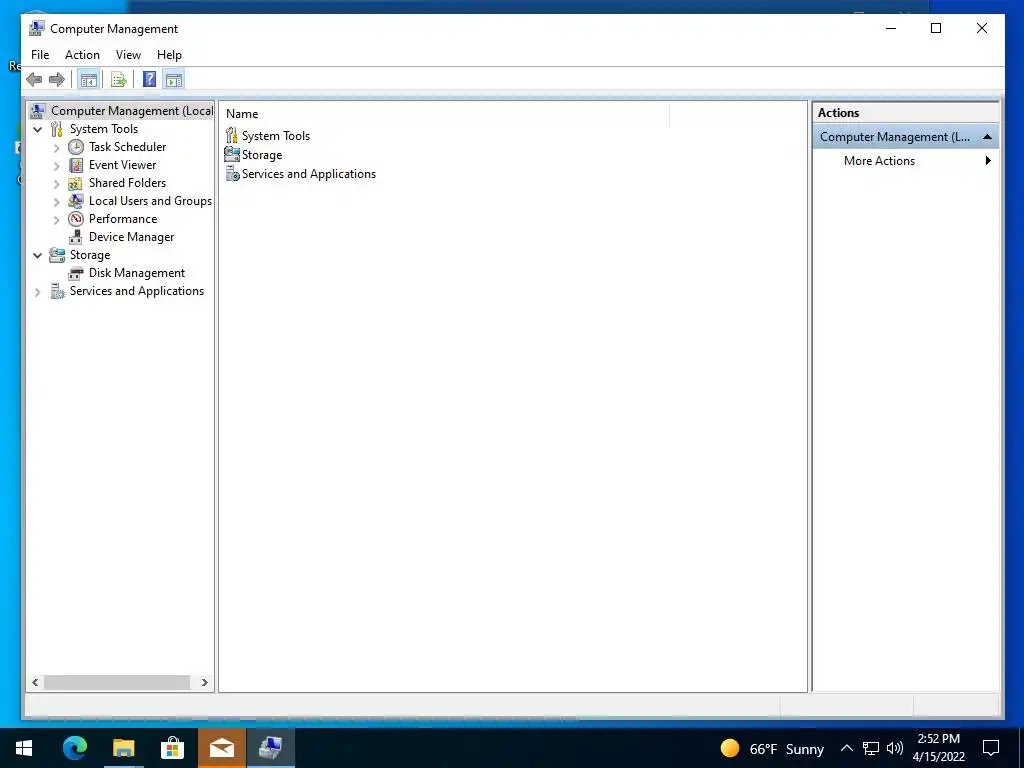Open the File menu
Image resolution: width=1024 pixels, height=768 pixels.
[x=40, y=55]
